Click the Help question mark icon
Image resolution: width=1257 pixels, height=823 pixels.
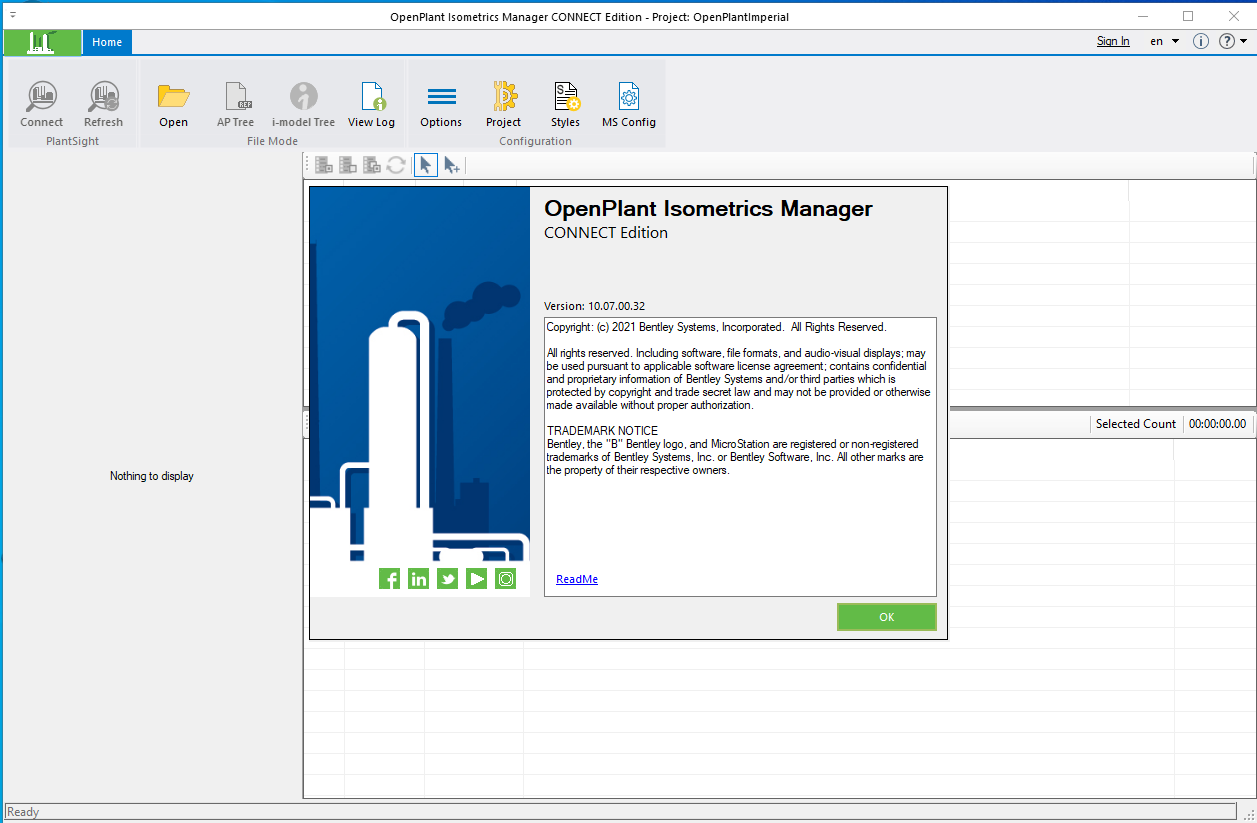pos(1227,41)
